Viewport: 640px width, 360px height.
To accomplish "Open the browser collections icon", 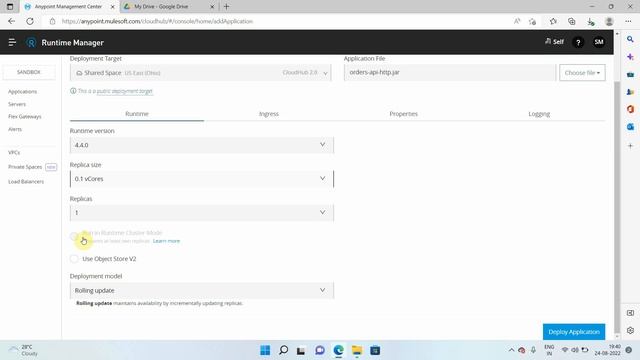I will coord(571,21).
